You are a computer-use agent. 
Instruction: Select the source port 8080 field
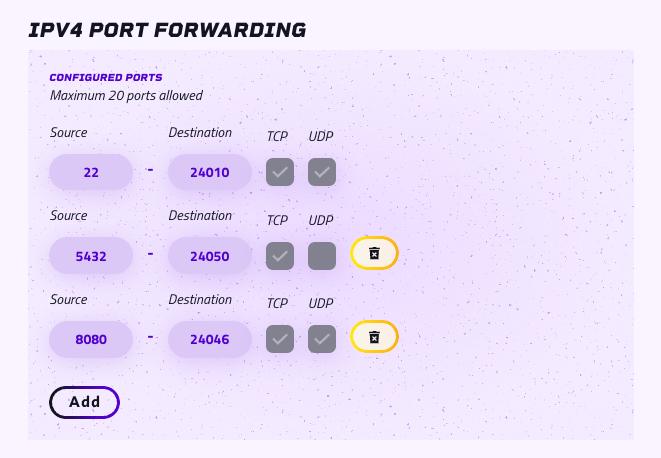tap(91, 339)
